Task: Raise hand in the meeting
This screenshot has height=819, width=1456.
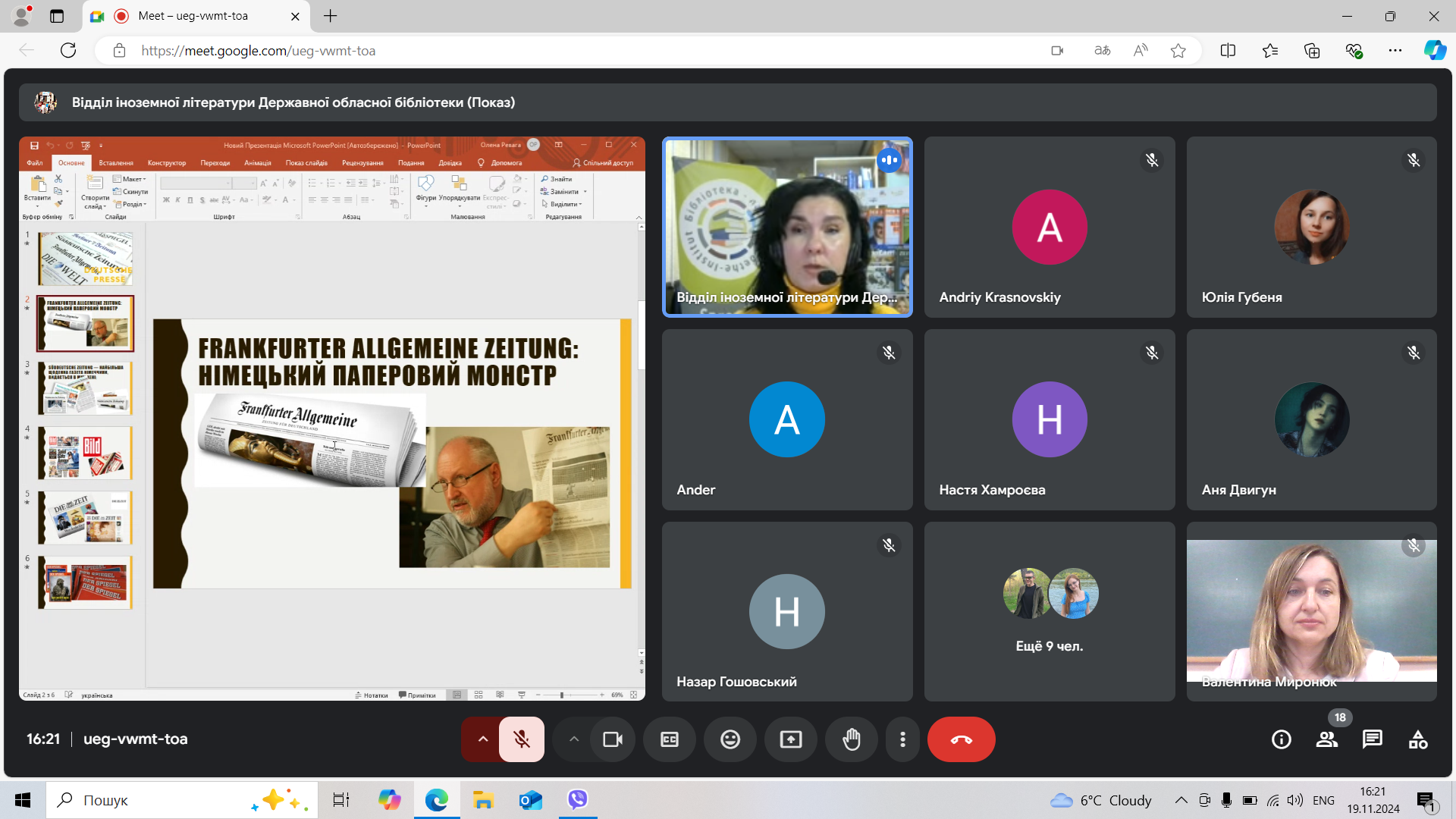Action: (x=852, y=739)
